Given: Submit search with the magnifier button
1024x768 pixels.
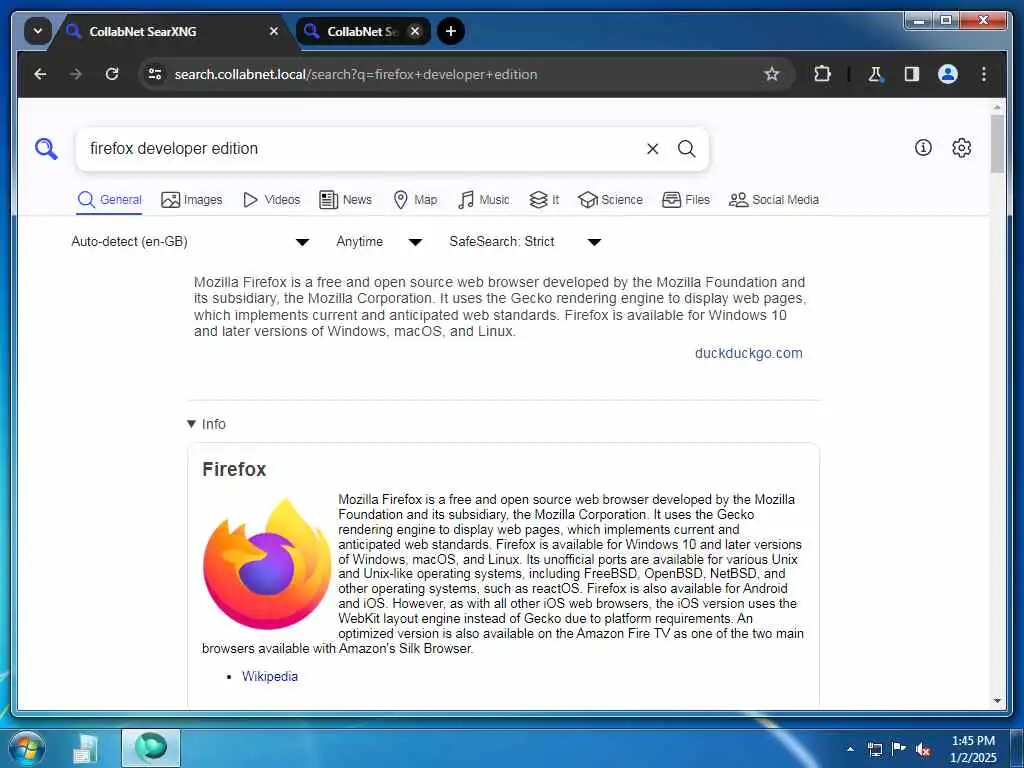Looking at the screenshot, I should click(686, 149).
